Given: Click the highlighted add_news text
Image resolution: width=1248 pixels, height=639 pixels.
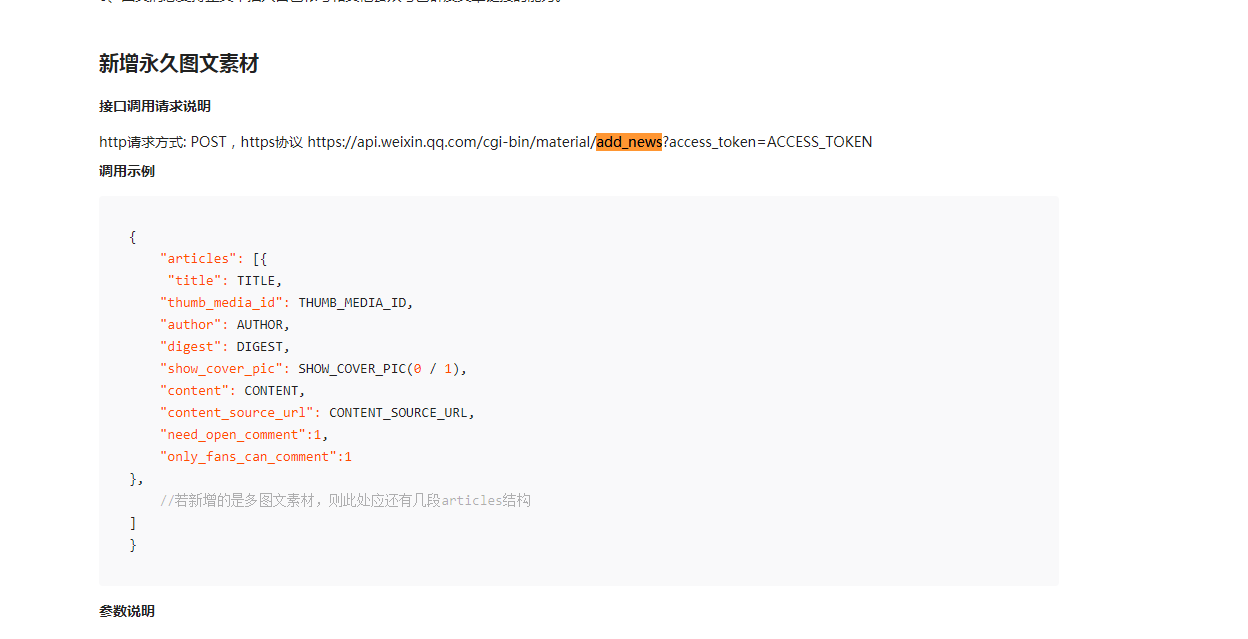Looking at the screenshot, I should (x=629, y=141).
